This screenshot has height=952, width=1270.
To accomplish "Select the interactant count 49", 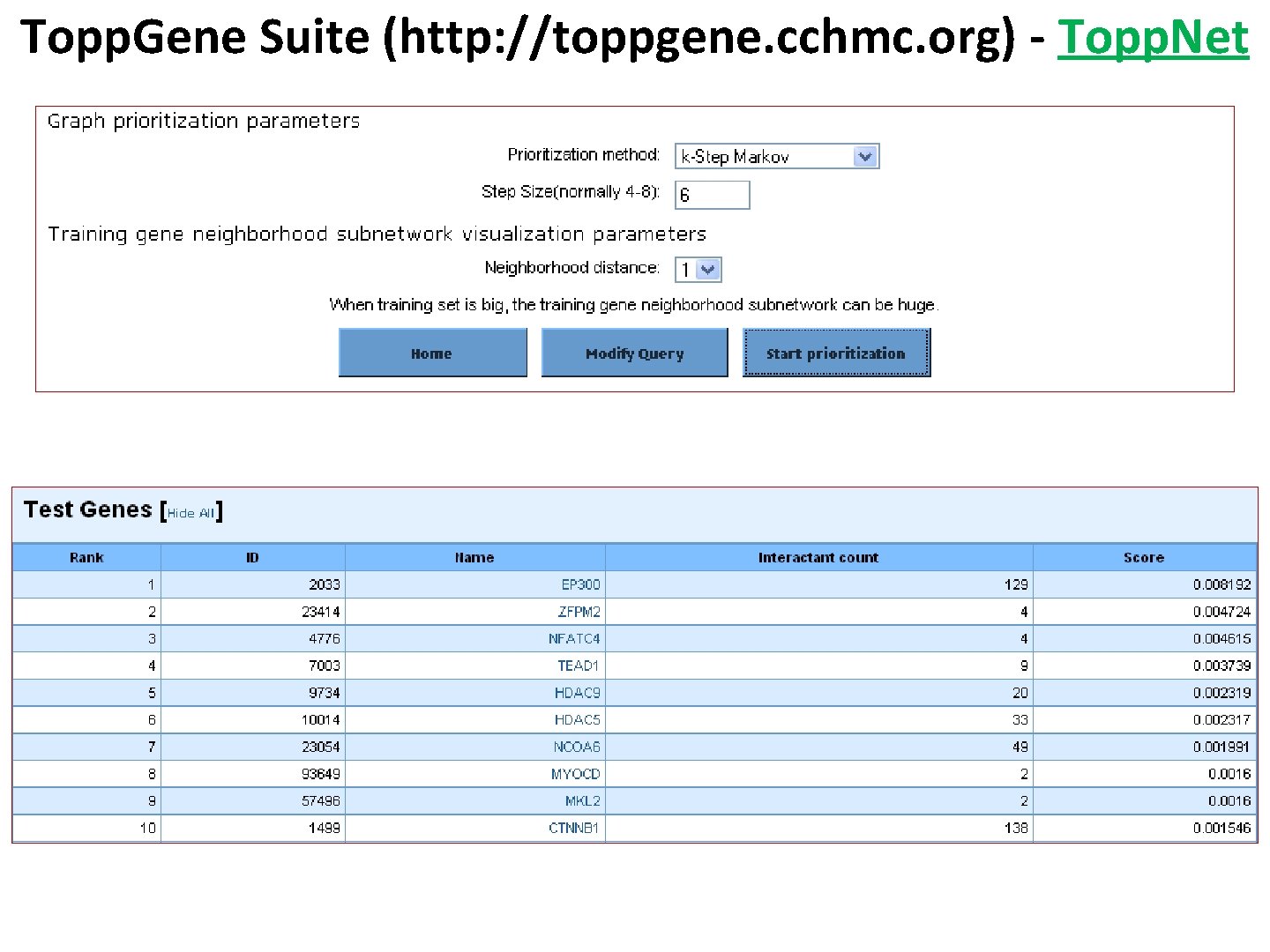I will (1020, 747).
